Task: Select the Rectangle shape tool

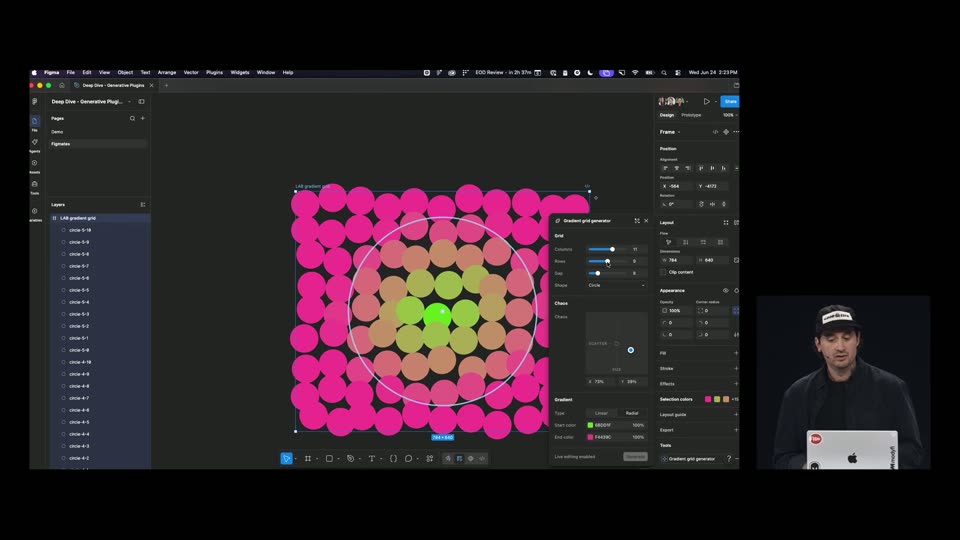Action: pos(329,459)
